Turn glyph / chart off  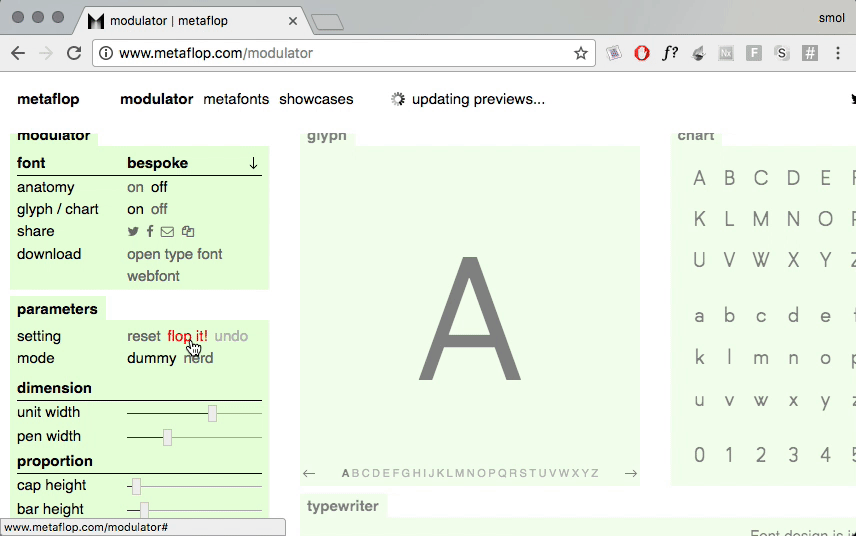click(x=159, y=209)
